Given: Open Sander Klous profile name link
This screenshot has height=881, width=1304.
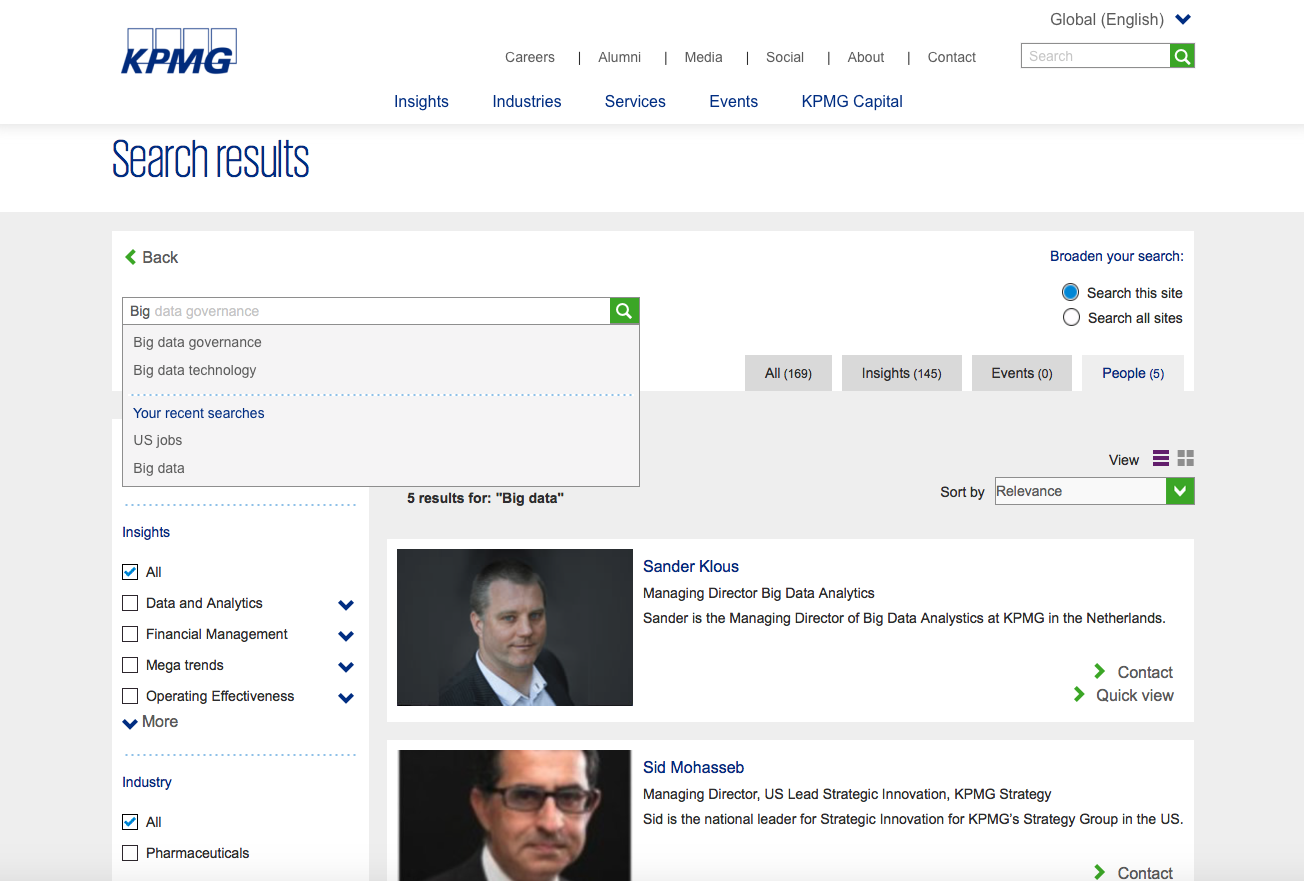Looking at the screenshot, I should [691, 566].
